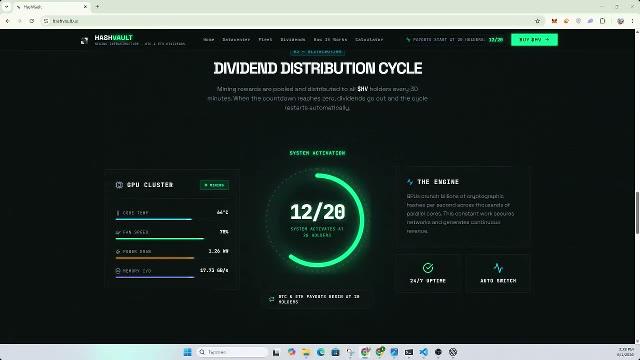Viewport: 640px width, 360px height.
Task: Click The Engine pulse icon
Action: (410, 182)
